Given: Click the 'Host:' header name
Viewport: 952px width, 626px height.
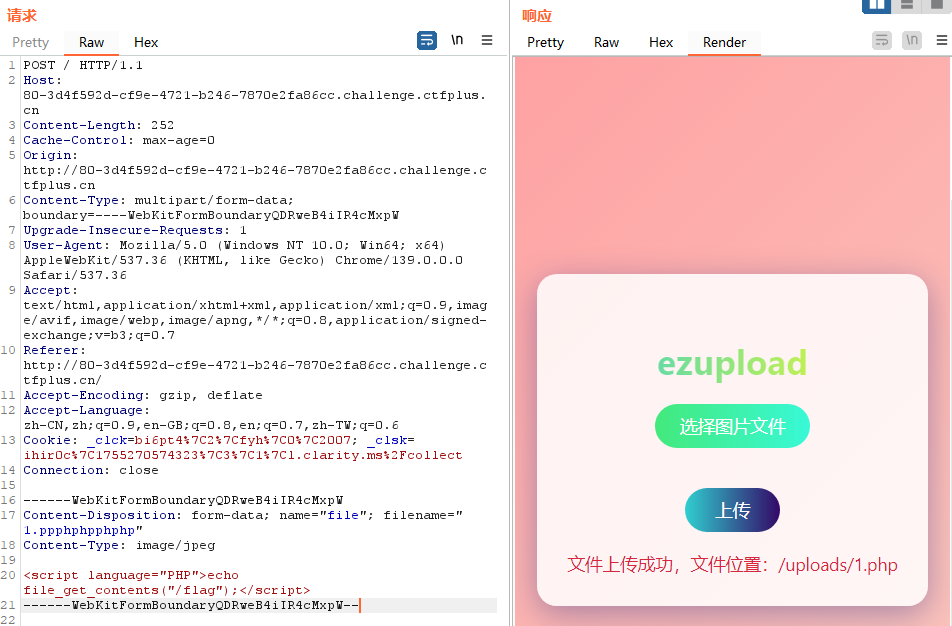Looking at the screenshot, I should [42, 80].
